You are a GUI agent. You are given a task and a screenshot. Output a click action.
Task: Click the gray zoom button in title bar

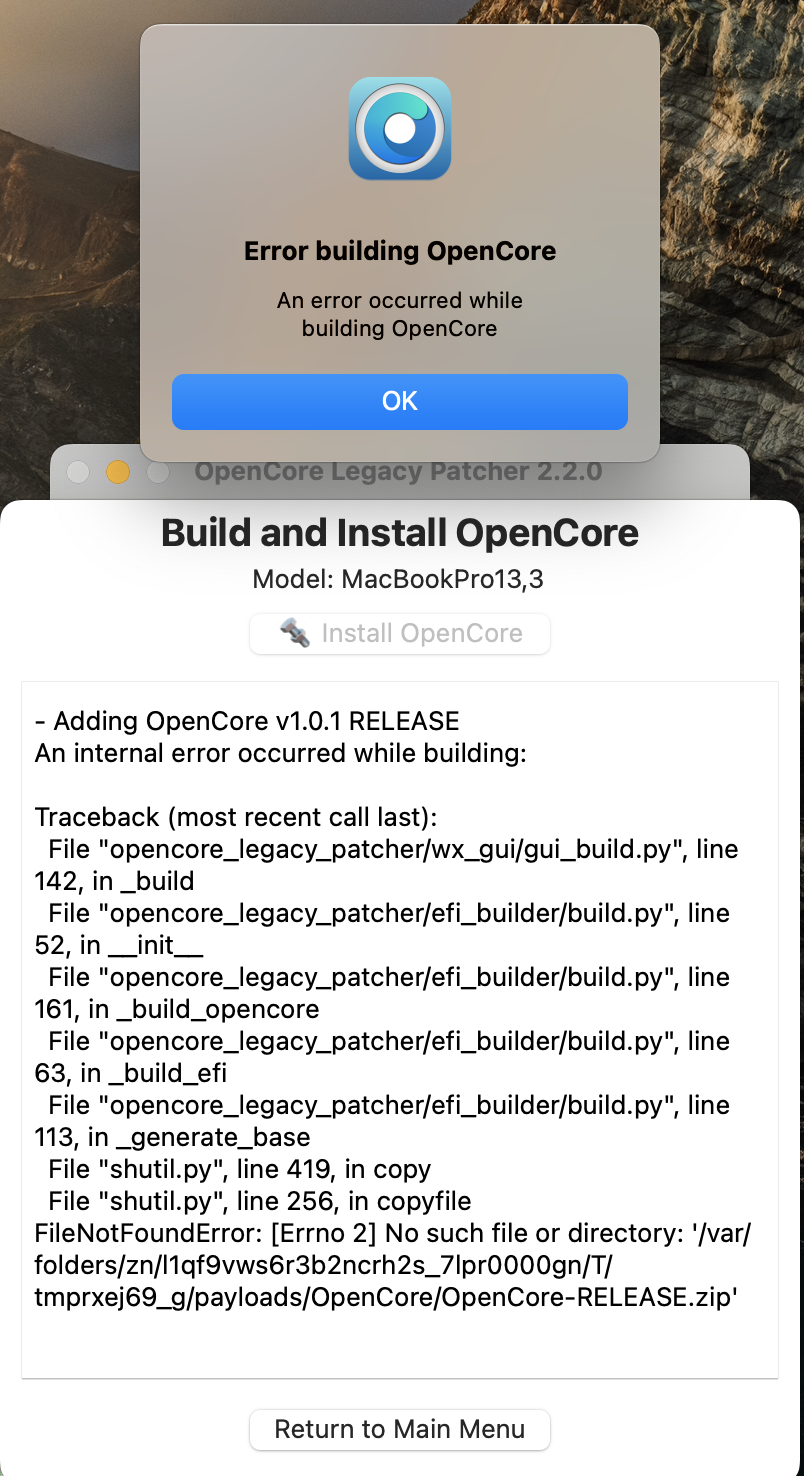tap(158, 472)
